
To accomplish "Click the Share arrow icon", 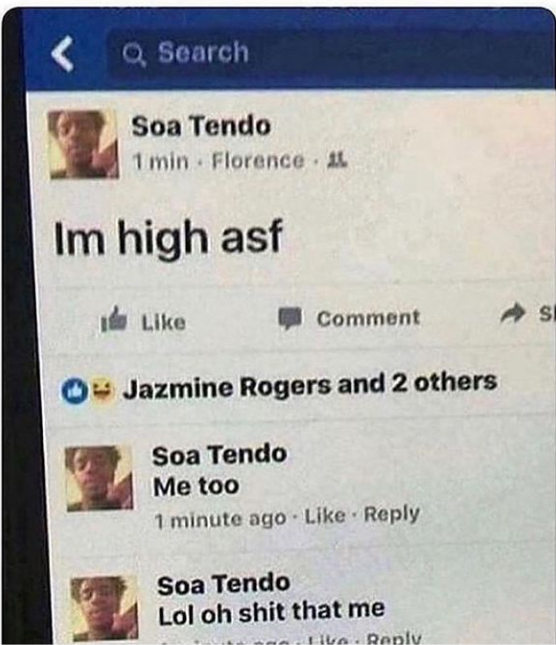I will tap(513, 315).
